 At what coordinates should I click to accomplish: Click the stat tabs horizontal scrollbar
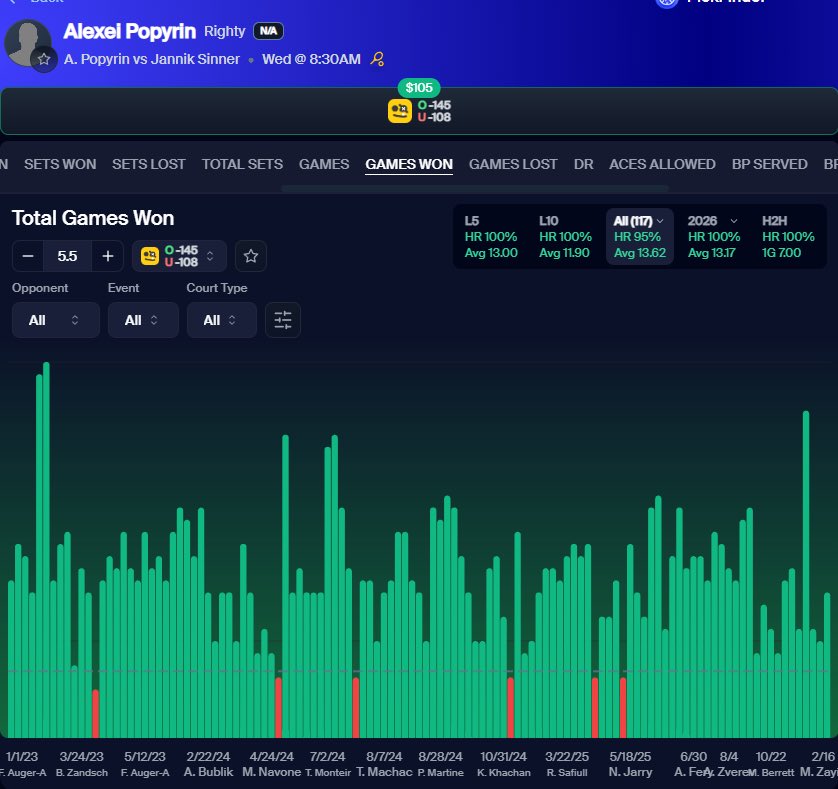pyautogui.click(x=475, y=189)
